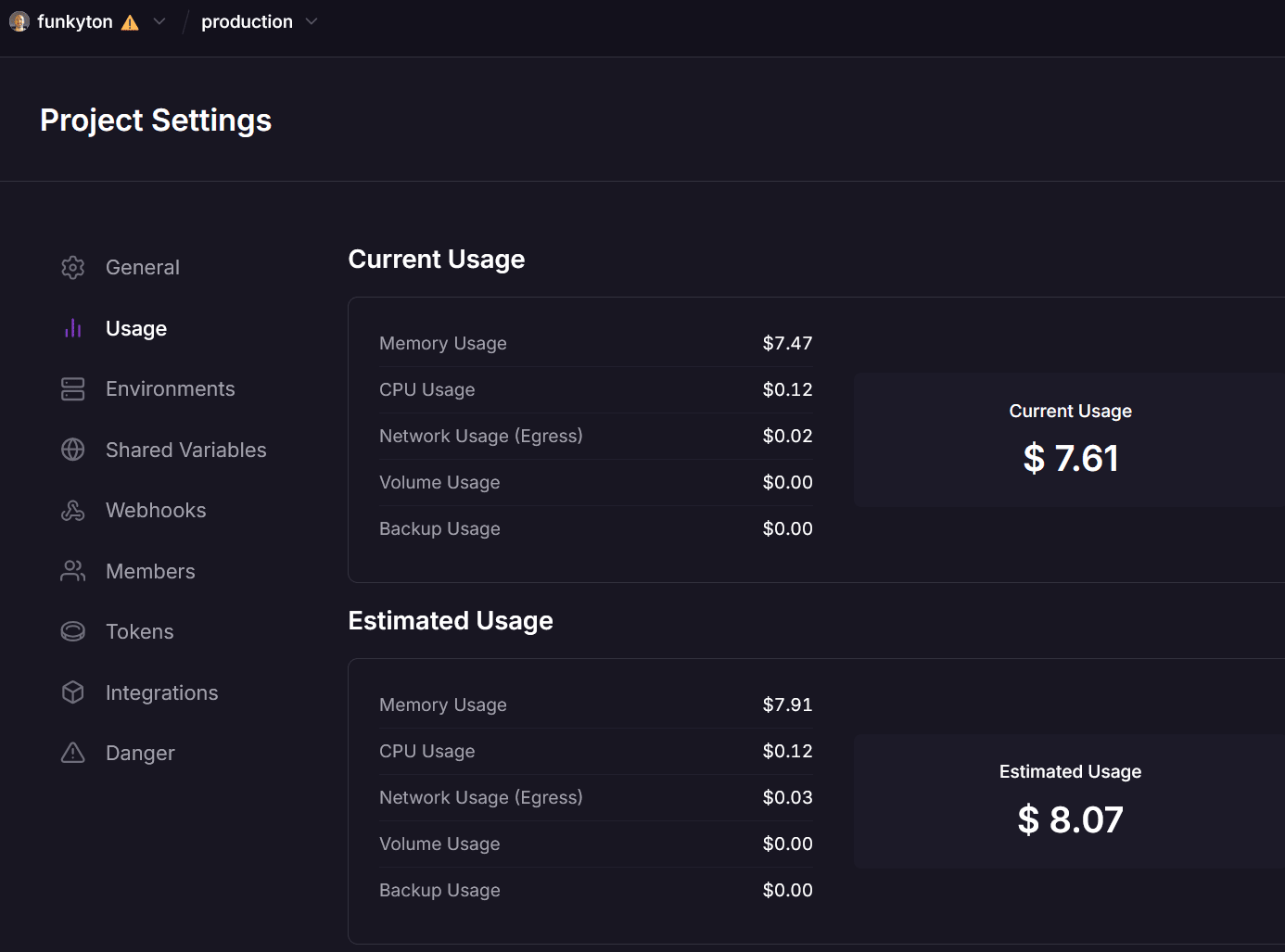Image resolution: width=1285 pixels, height=952 pixels.
Task: Click Volume Usage under Current Usage
Action: pos(439,482)
